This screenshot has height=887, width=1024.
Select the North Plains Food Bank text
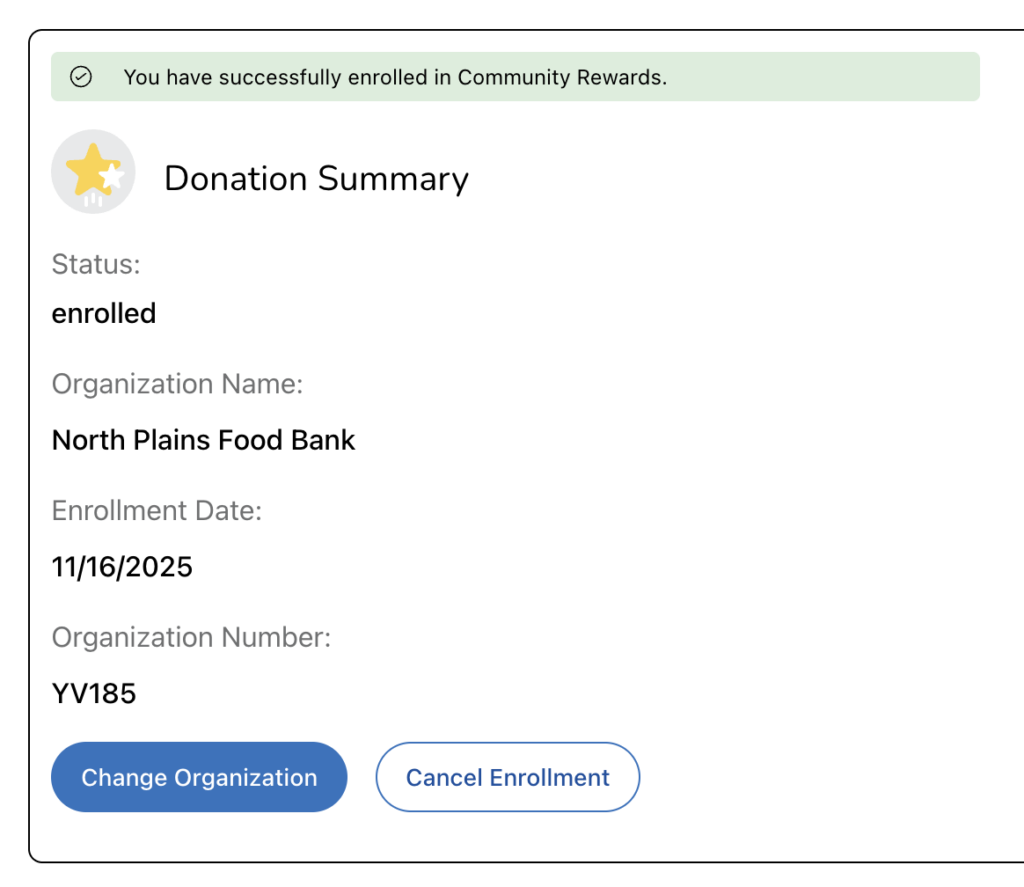(x=203, y=440)
